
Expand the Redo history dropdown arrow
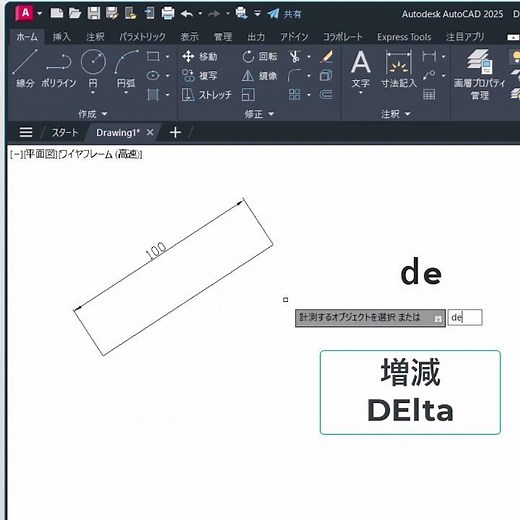click(228, 14)
